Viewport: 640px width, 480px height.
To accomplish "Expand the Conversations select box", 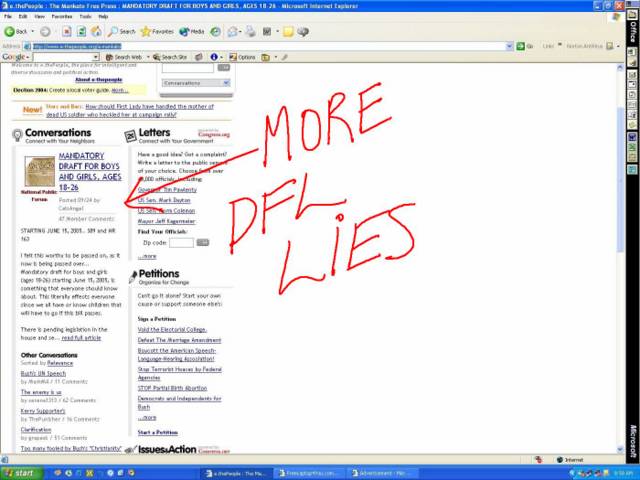I will point(196,83).
